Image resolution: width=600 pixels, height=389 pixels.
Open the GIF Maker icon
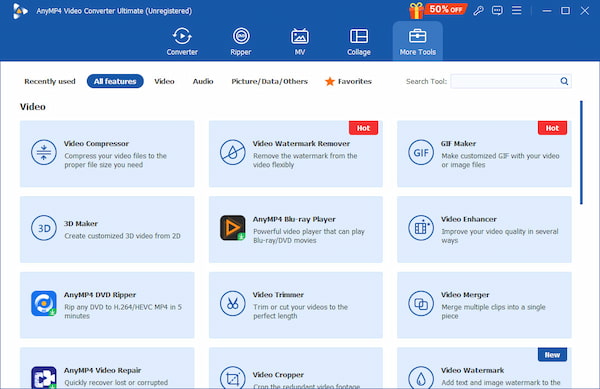pyautogui.click(x=421, y=152)
